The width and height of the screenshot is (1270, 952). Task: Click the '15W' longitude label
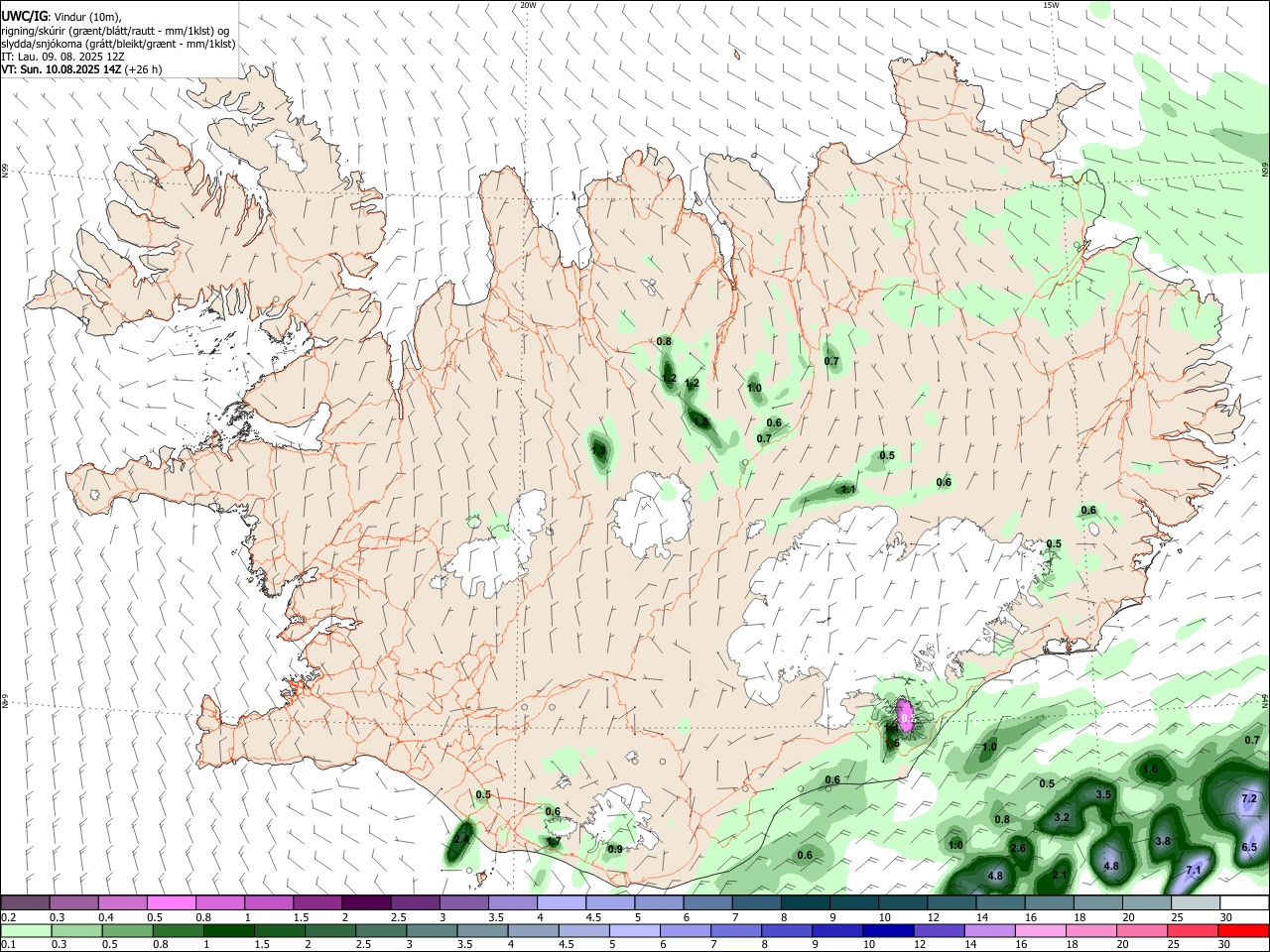click(x=1051, y=5)
